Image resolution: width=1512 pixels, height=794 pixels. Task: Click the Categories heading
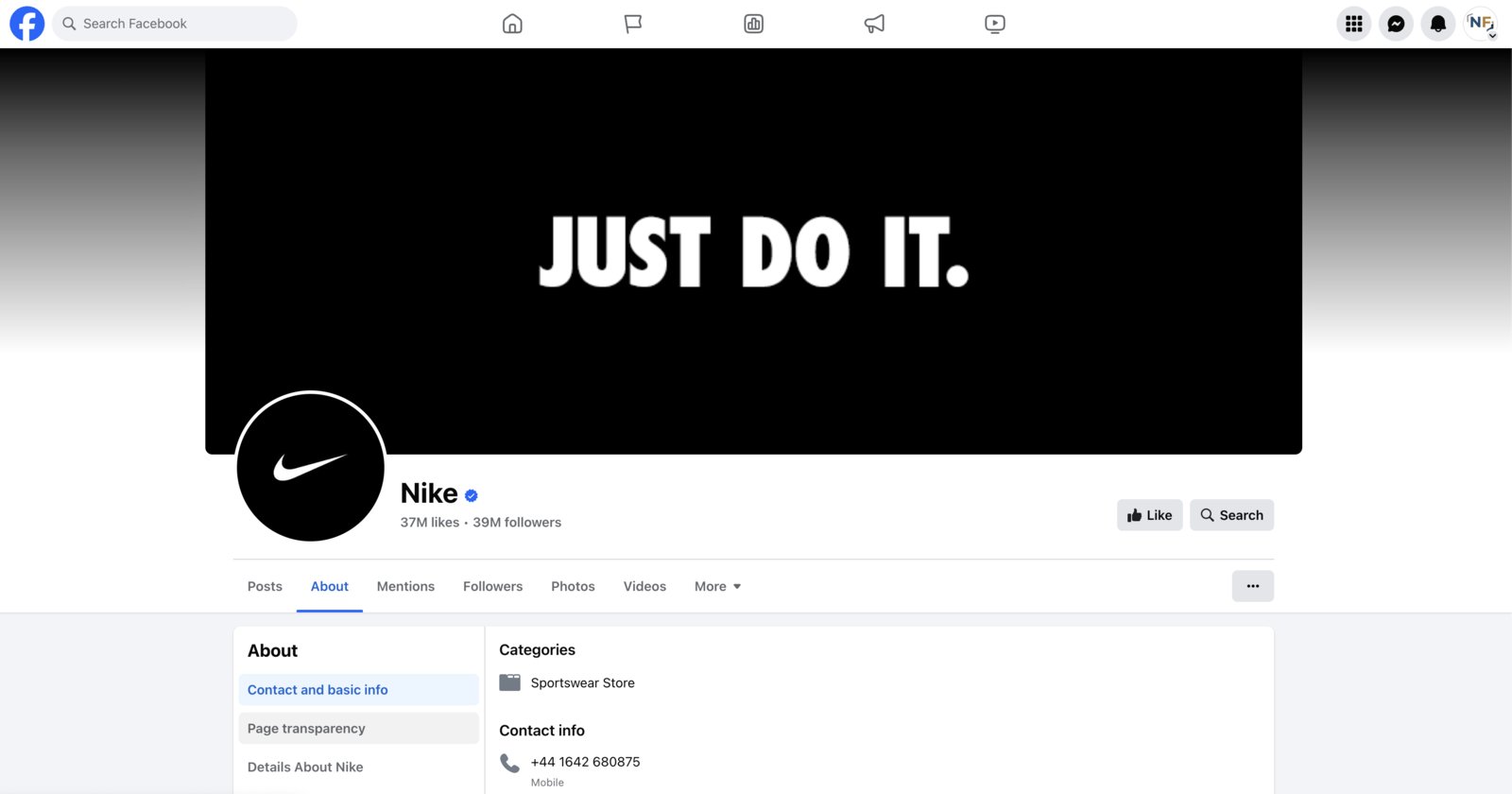537,650
